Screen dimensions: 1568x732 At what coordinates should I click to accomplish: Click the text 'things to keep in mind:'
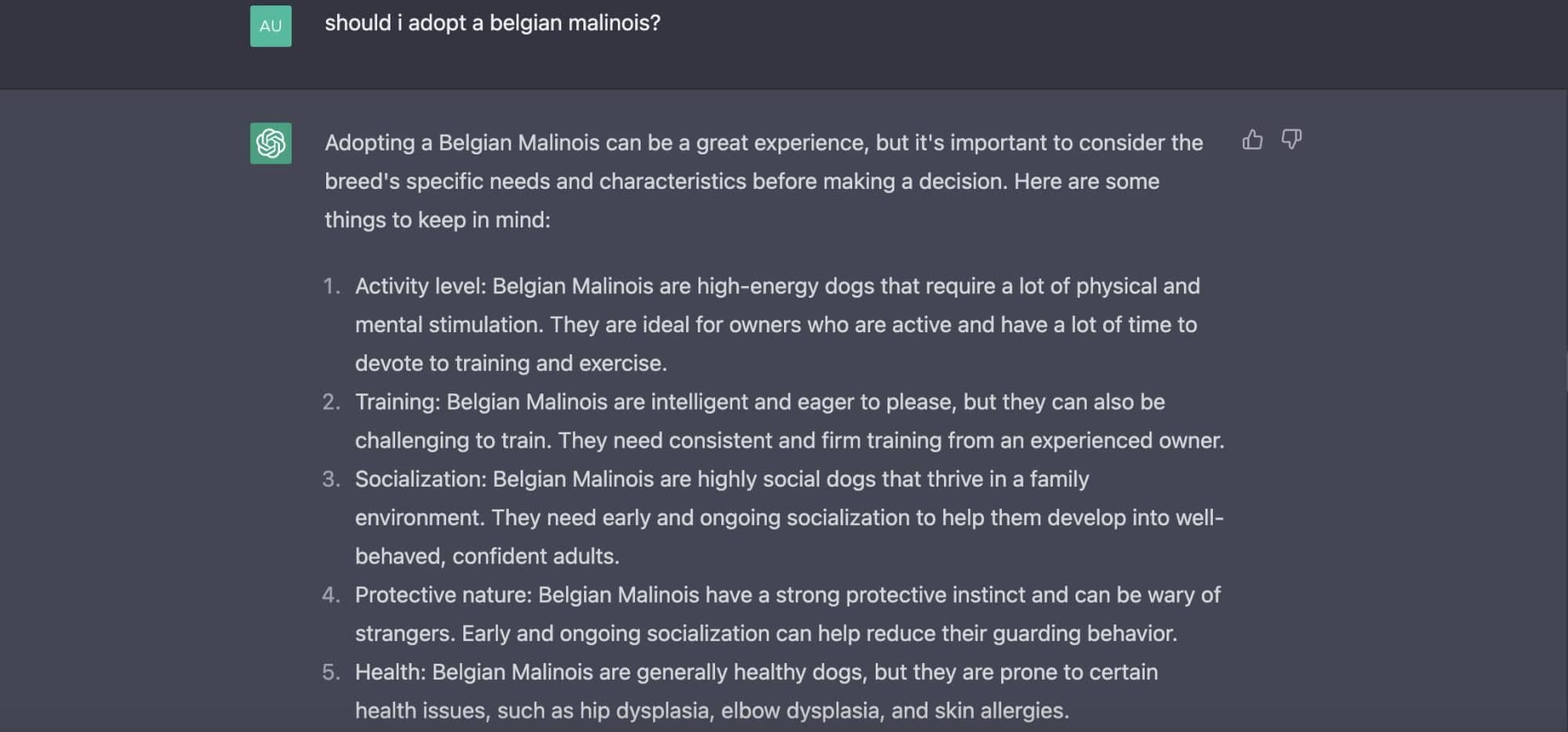[x=437, y=220]
